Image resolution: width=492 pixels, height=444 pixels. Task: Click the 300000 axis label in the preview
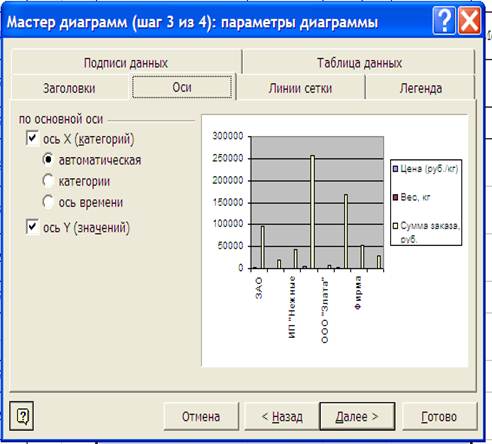tap(228, 136)
